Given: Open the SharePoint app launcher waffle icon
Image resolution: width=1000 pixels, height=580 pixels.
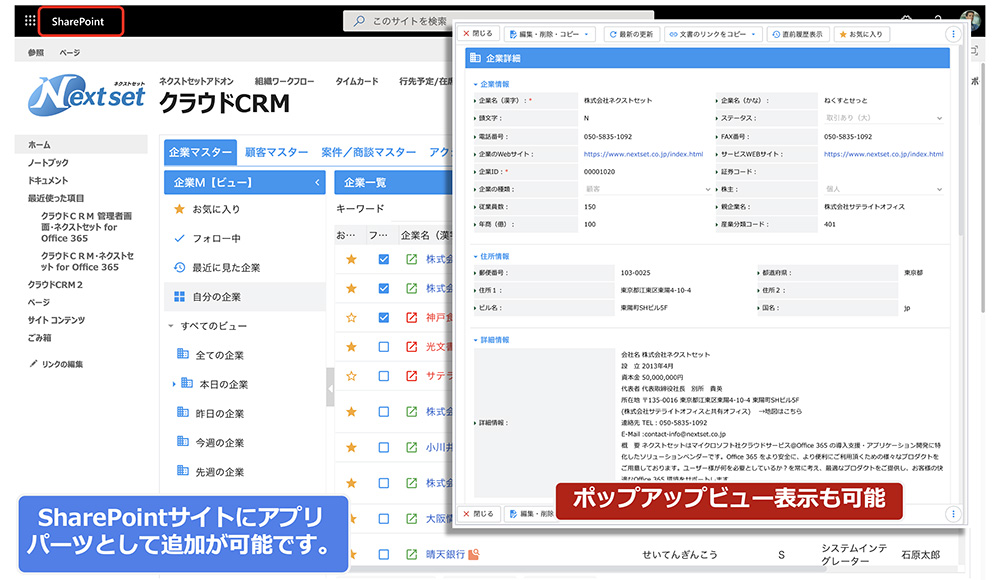Looking at the screenshot, I should (x=30, y=20).
